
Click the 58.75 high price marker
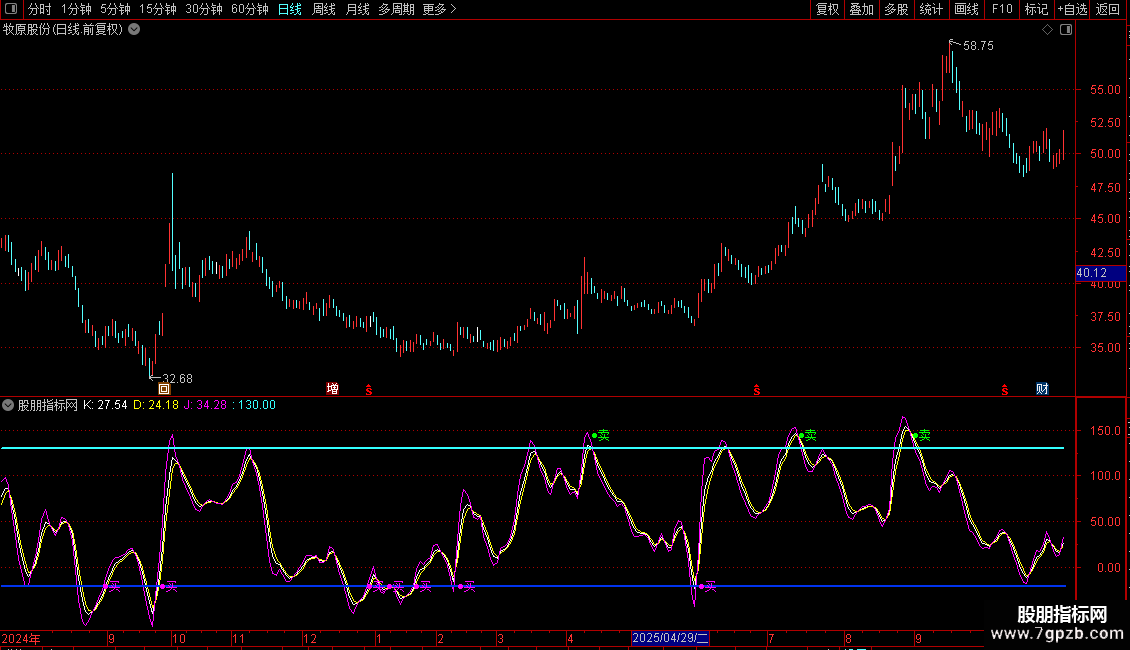(977, 46)
